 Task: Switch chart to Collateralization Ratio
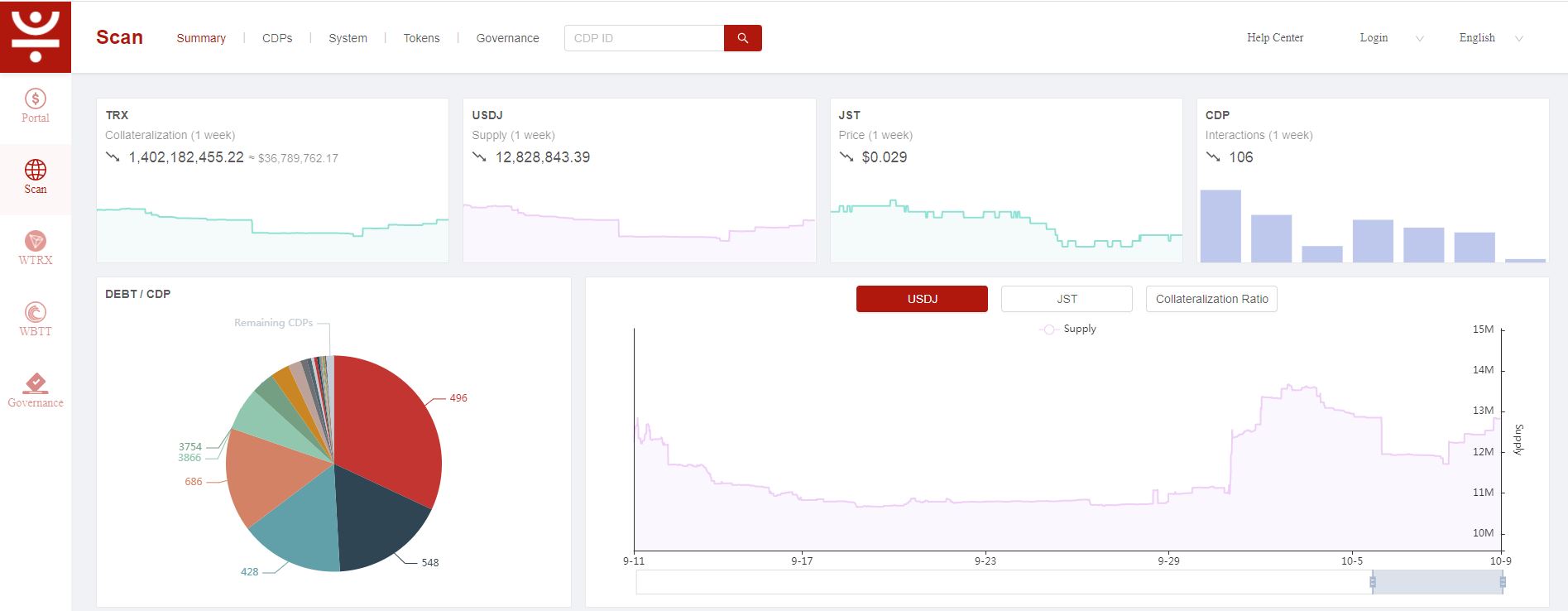1211,299
